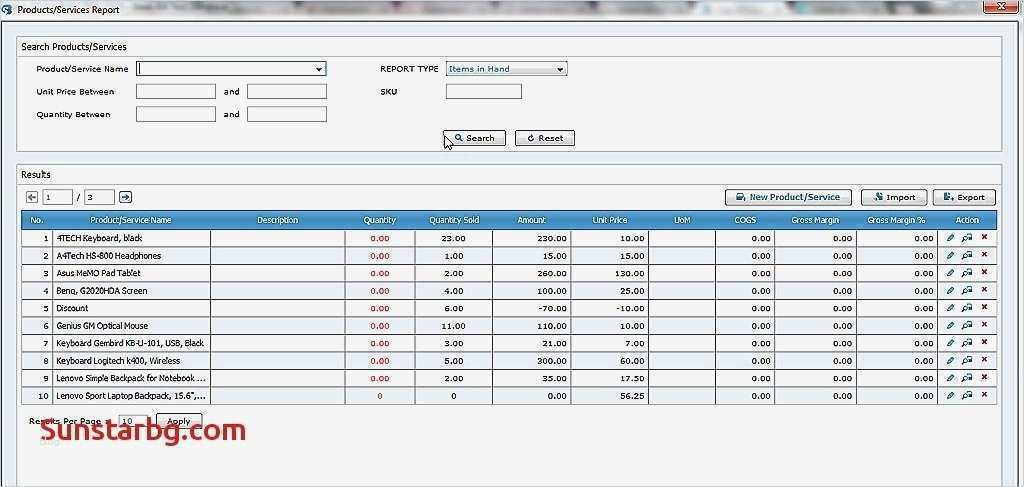View details of Keyboard Gembird KB-U-101
1024x487 pixels.
967,343
